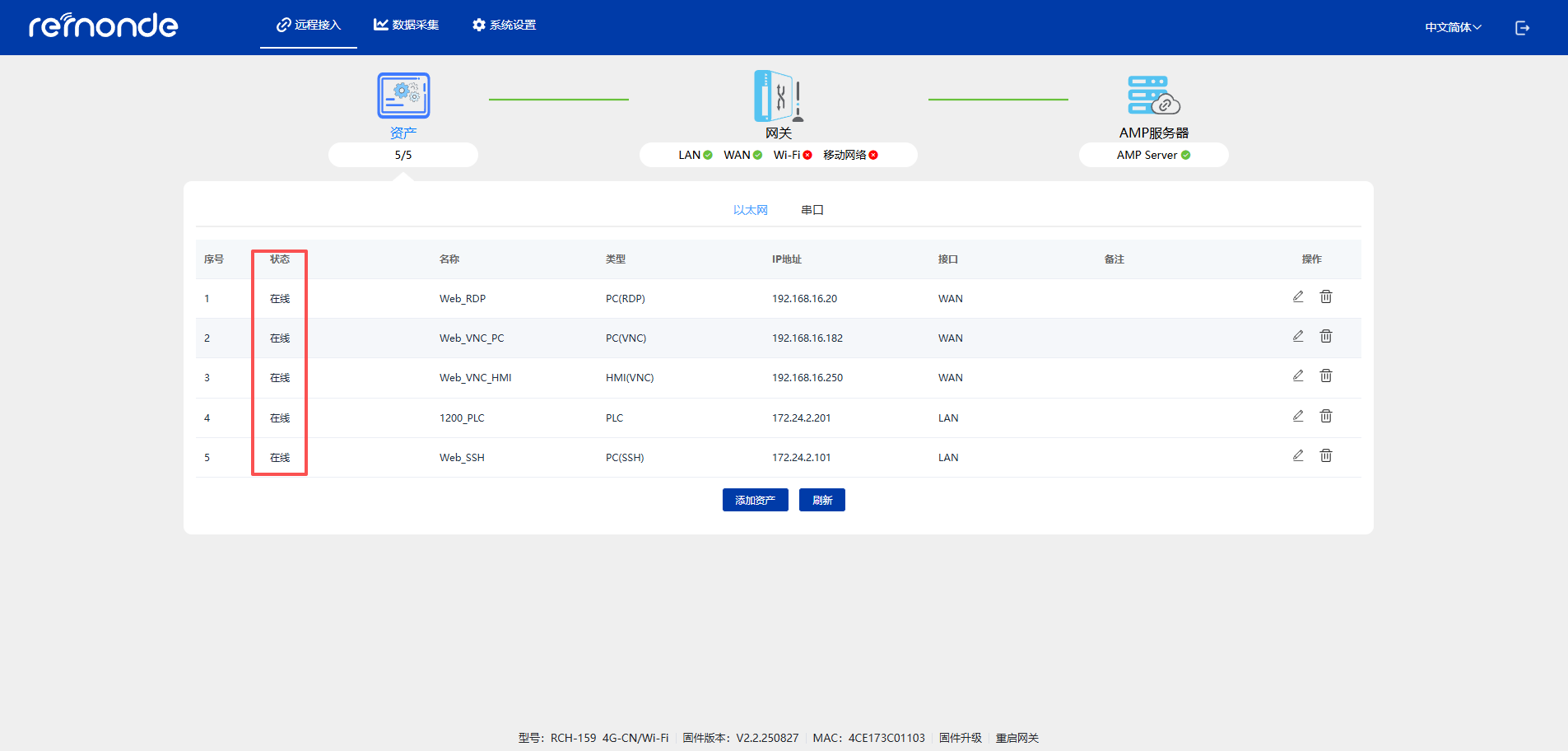Delete the Web_RDP asset

tap(1326, 296)
